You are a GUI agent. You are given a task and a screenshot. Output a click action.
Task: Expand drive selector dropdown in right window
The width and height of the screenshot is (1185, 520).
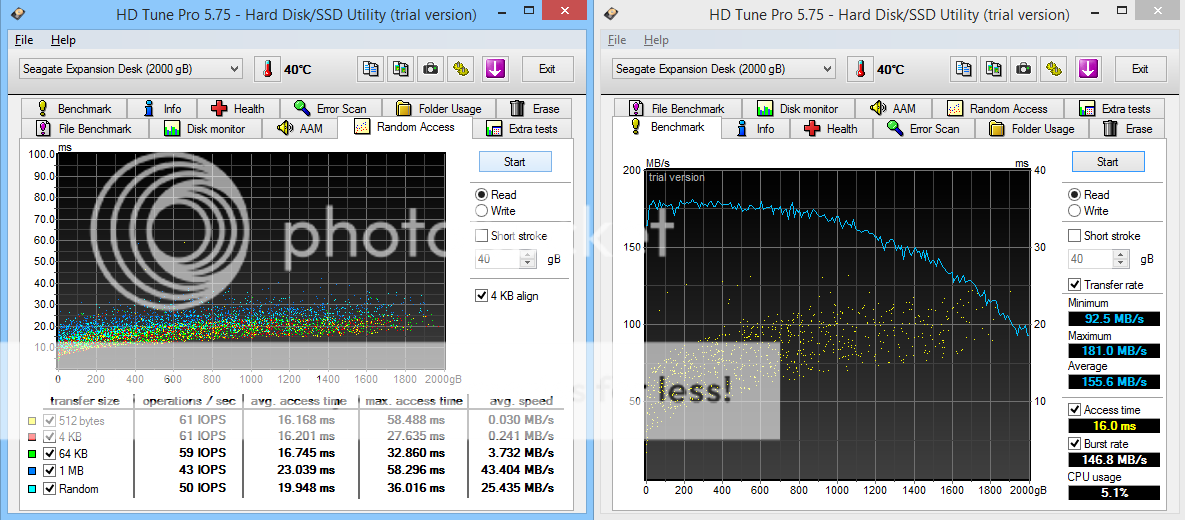(x=828, y=69)
